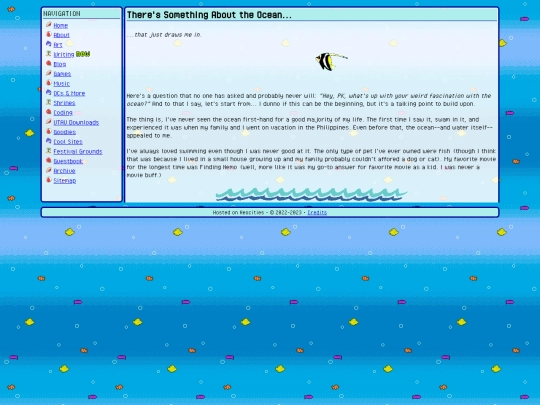The image size is (540, 405).
Task: Click the palm tree icon beside Shrines
Action: coord(49,102)
